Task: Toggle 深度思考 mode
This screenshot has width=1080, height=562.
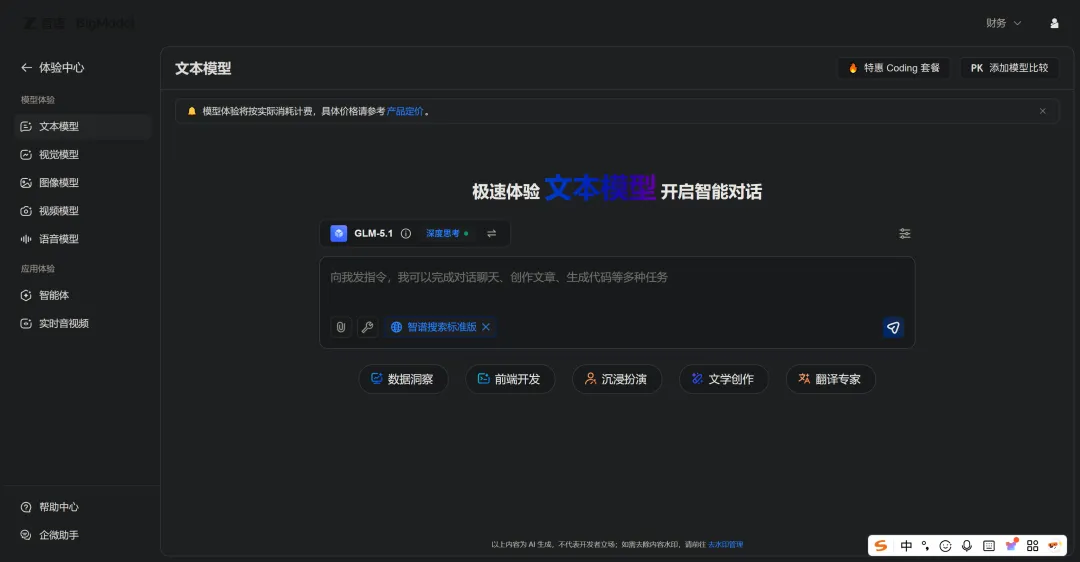Action: pos(447,233)
